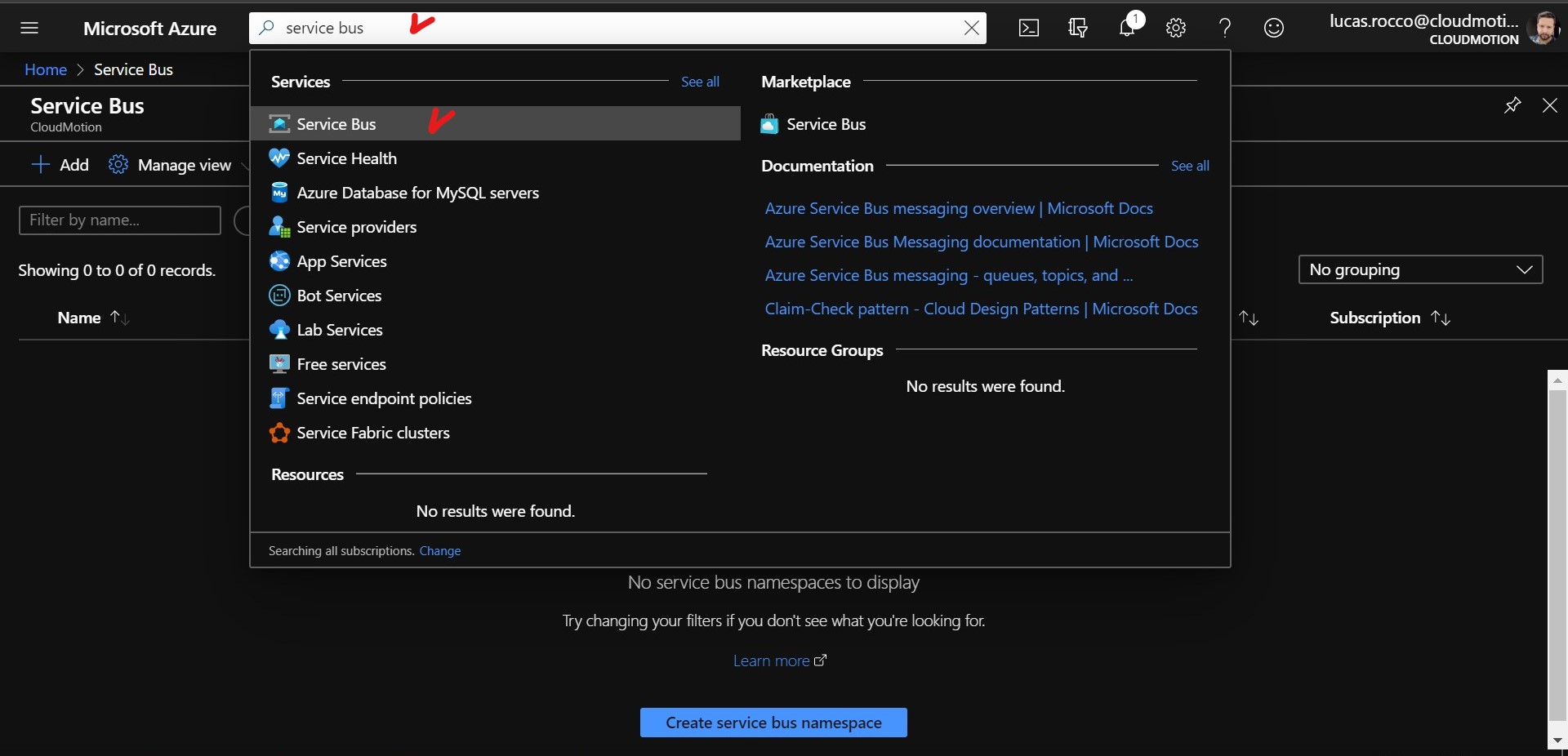Select Azure Database for MySQL servers
The width and height of the screenshot is (1568, 756).
point(495,193)
